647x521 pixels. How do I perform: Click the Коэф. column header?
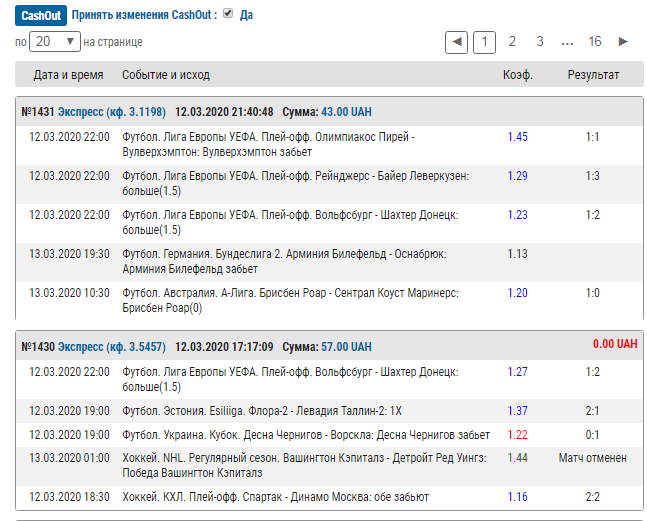click(x=518, y=75)
